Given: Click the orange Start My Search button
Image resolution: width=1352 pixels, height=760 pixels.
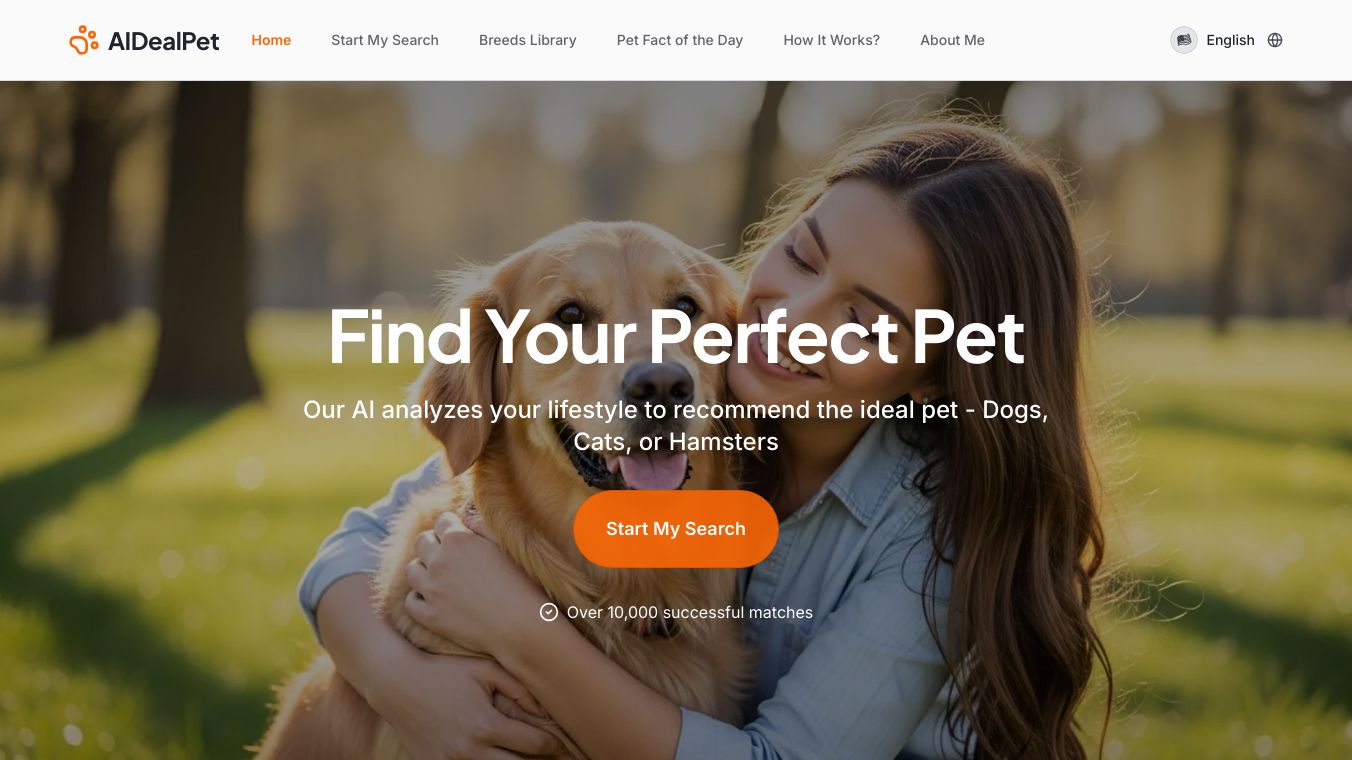Looking at the screenshot, I should tap(676, 529).
